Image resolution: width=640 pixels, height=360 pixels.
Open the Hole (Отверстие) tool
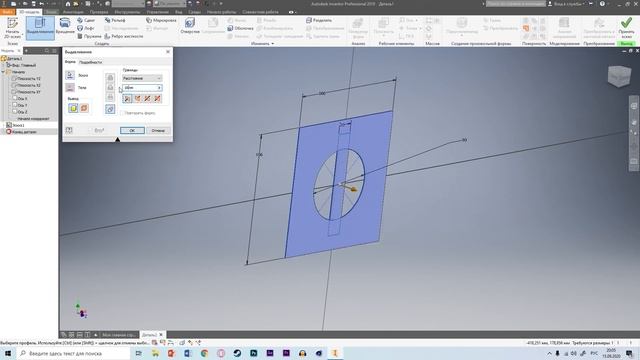(190, 26)
